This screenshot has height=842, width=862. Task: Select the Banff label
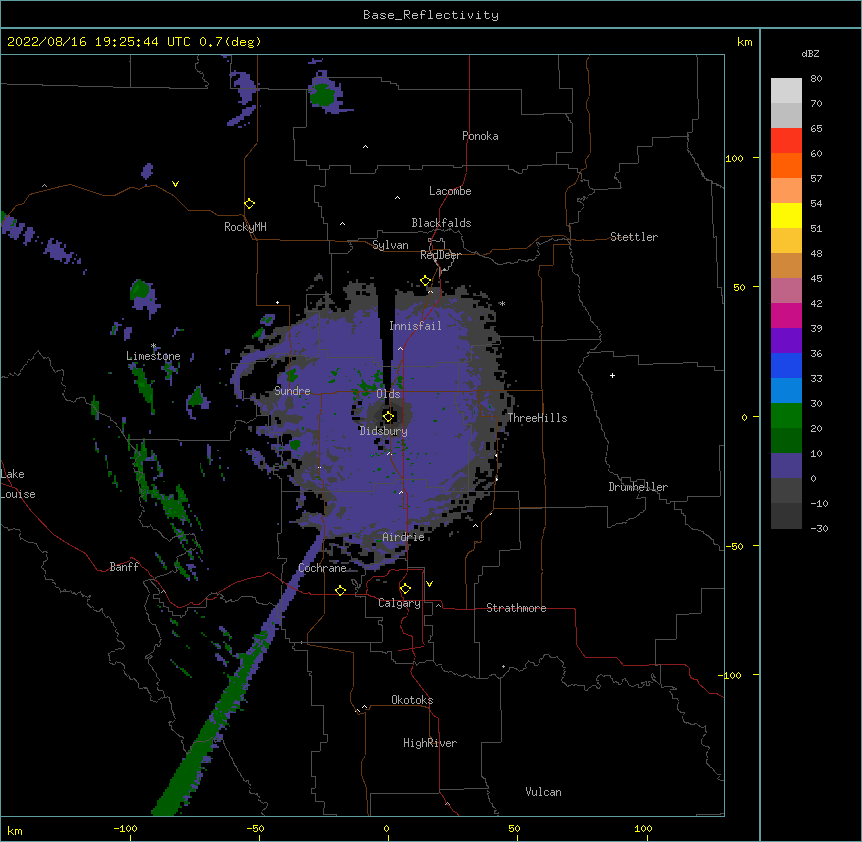coord(124,567)
